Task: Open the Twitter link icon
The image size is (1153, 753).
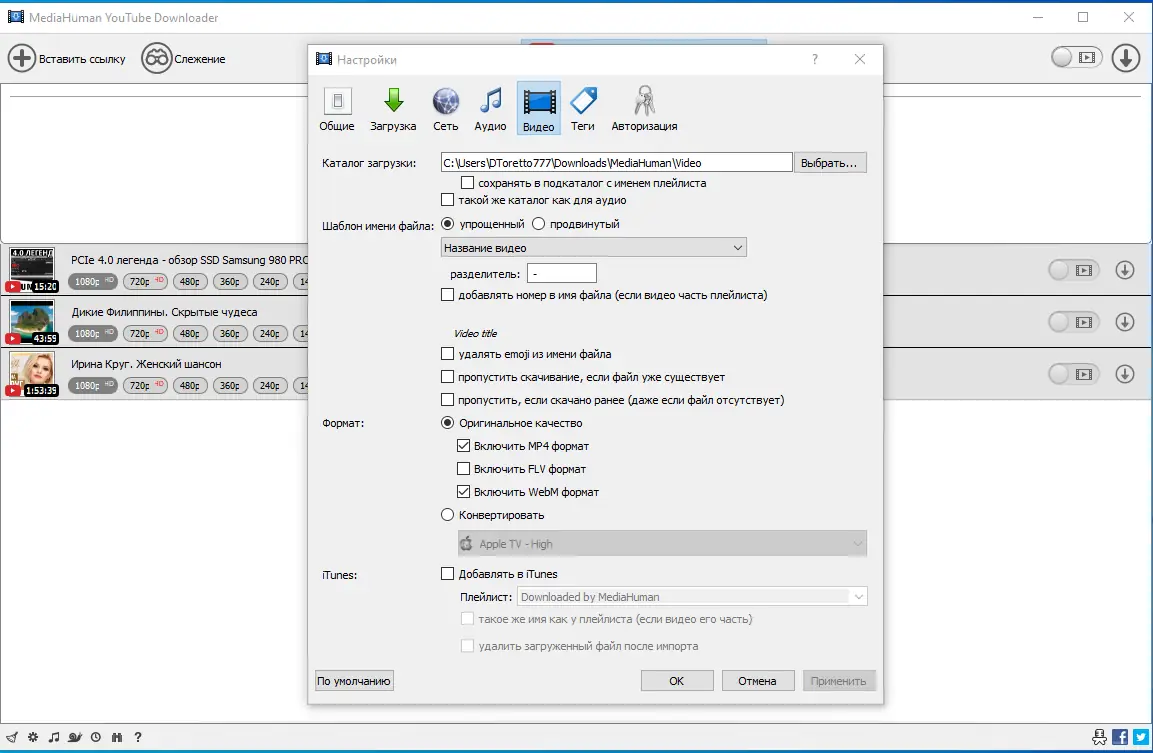Action: (1140, 737)
